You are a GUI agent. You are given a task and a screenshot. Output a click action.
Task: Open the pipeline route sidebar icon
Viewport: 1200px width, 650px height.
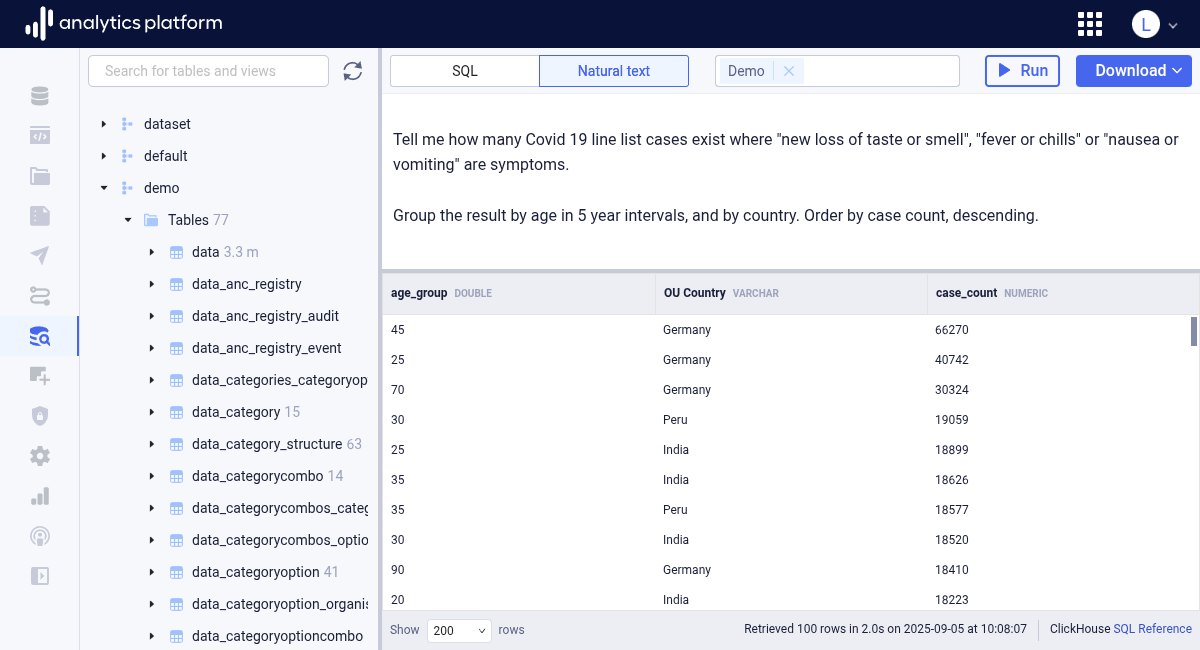pos(39,296)
